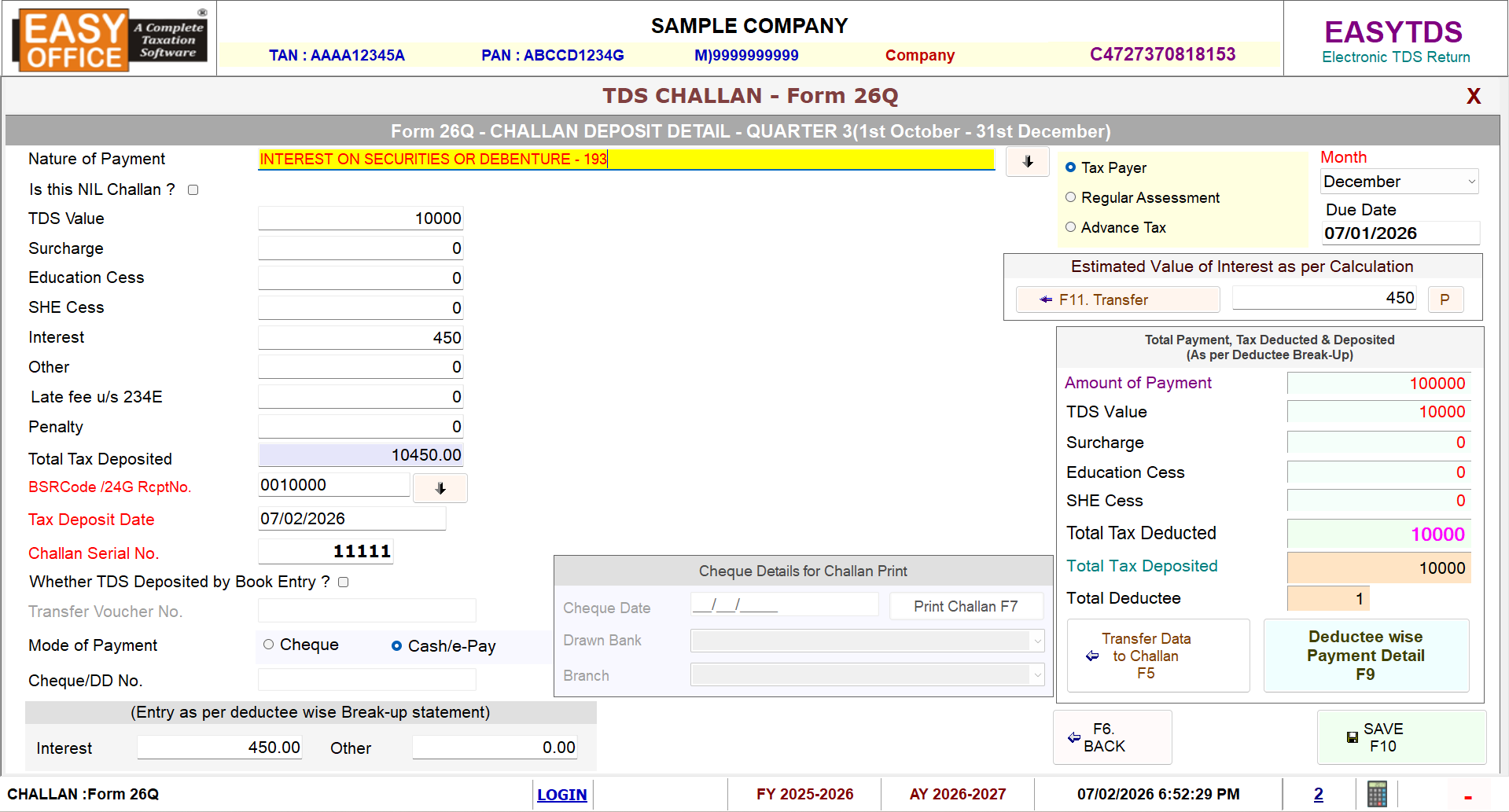Image resolution: width=1509 pixels, height=812 pixels.
Task: Open the Nature of Payment list arrow
Action: [x=1027, y=161]
